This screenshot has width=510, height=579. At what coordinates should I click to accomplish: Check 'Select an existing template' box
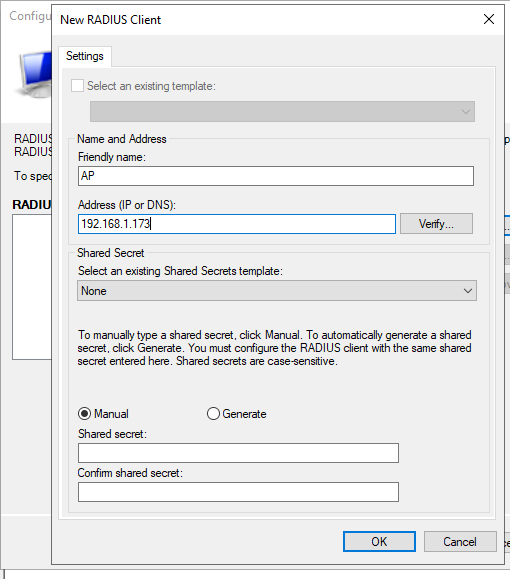[77, 86]
